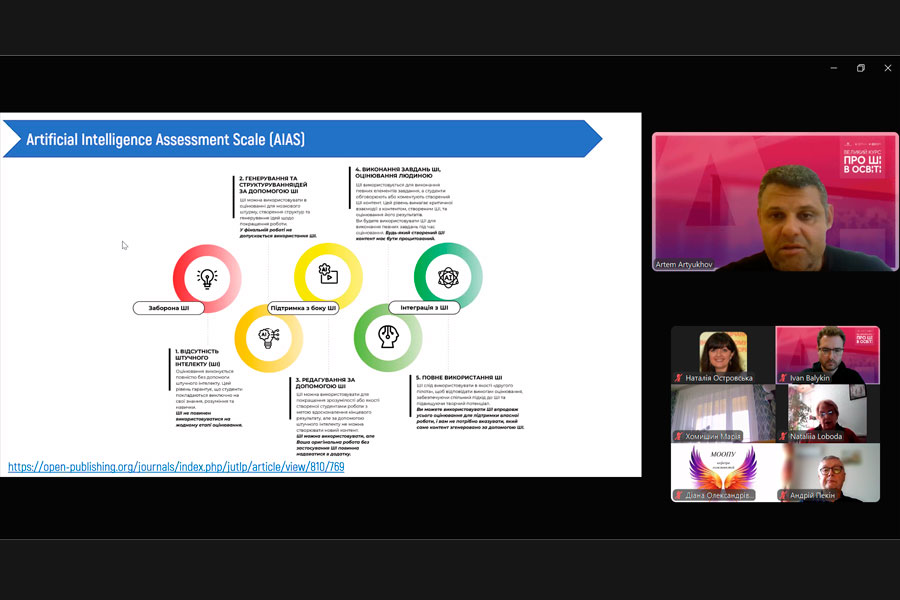
Task: Select Хомишин Марія's video tile
Action: pyautogui.click(x=723, y=413)
